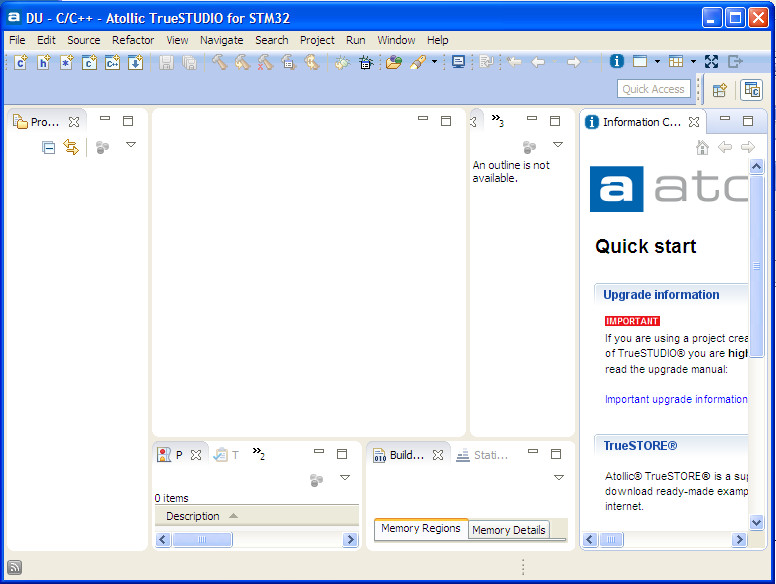Viewport: 776px width, 584px height.
Task: Open Outline view menu triangle
Action: tap(558, 145)
